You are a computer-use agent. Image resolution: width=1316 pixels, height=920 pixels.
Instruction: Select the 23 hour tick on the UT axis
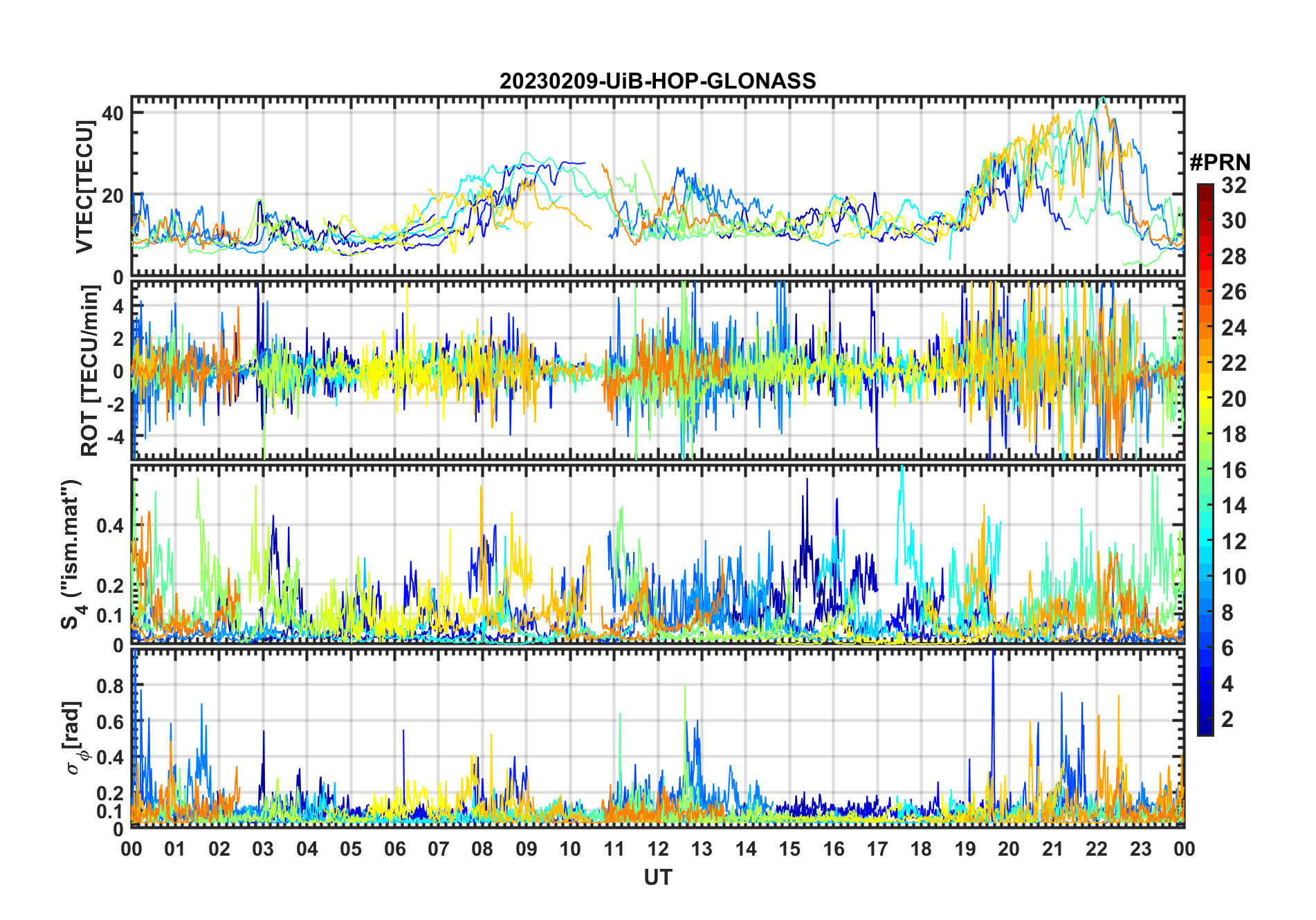1141,849
